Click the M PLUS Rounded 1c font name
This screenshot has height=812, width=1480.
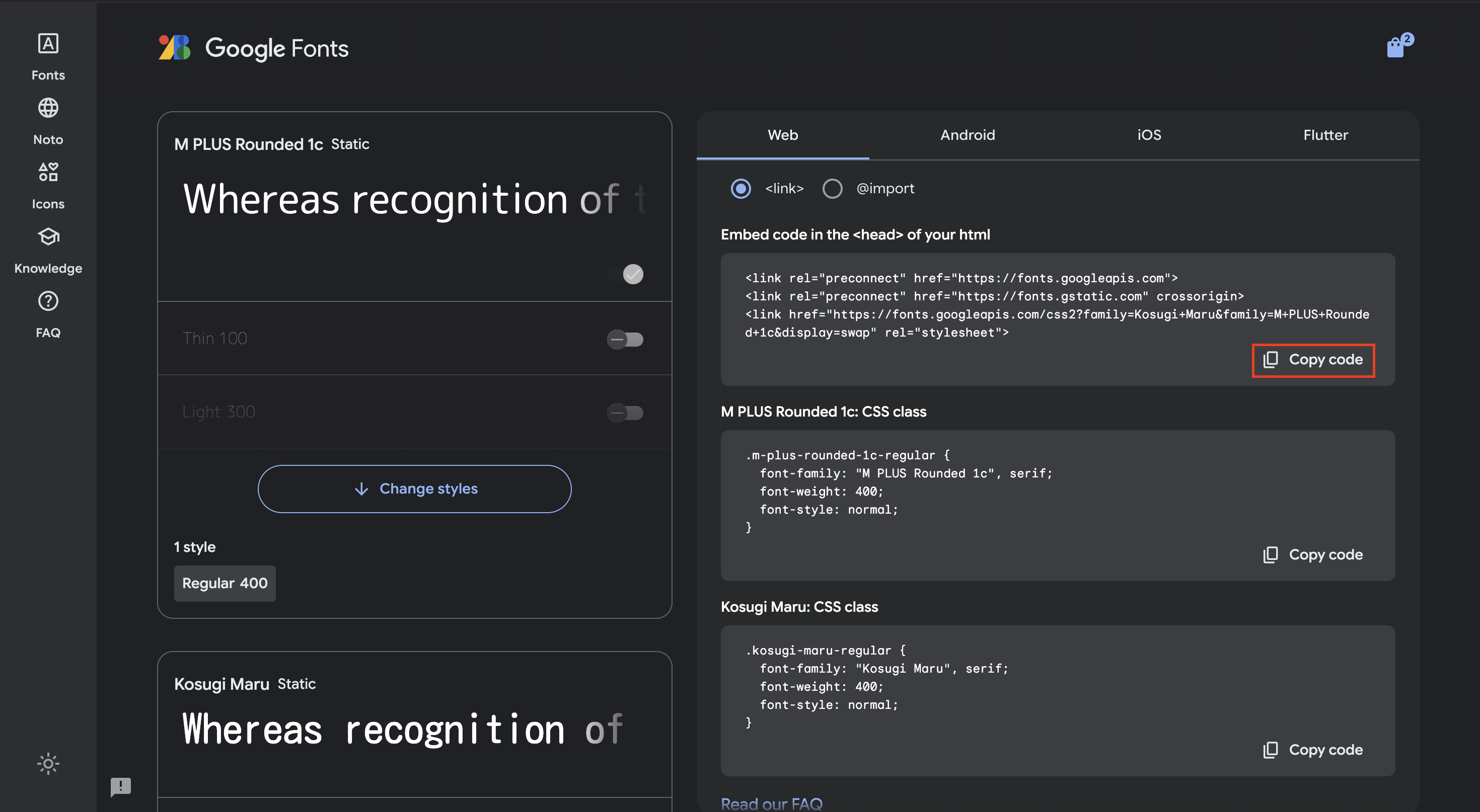pos(248,144)
